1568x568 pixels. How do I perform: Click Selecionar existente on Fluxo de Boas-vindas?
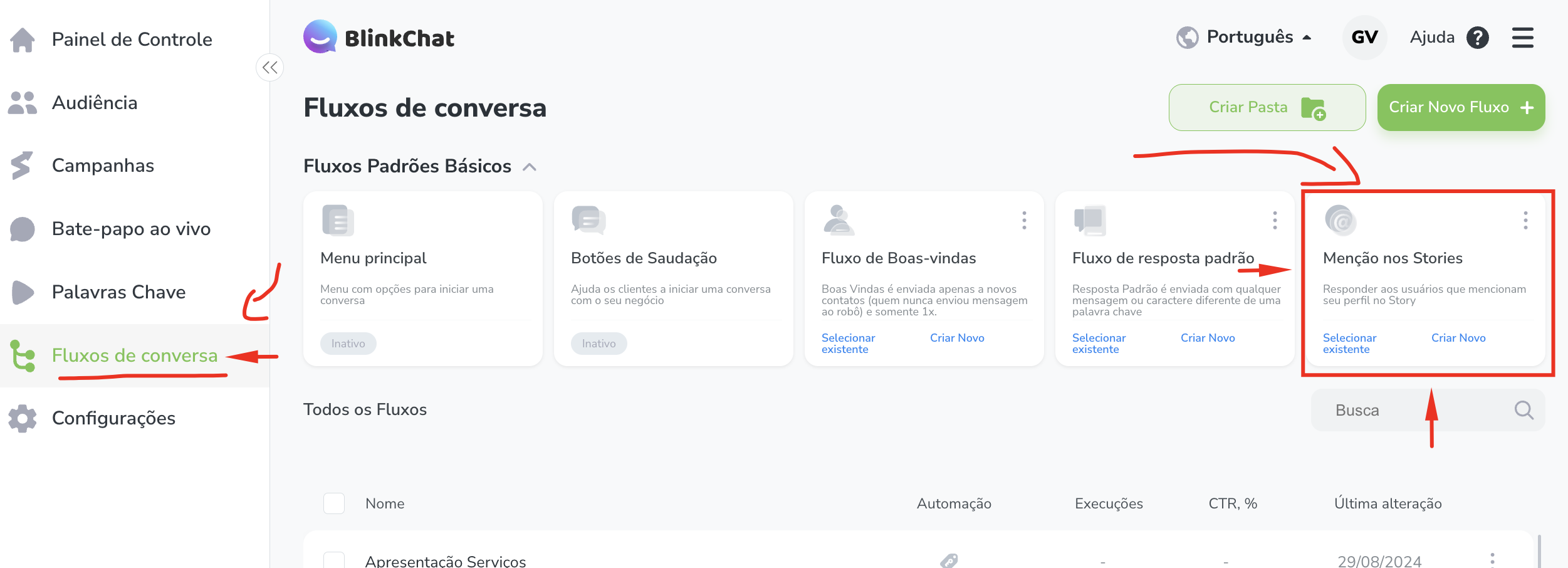pyautogui.click(x=848, y=344)
